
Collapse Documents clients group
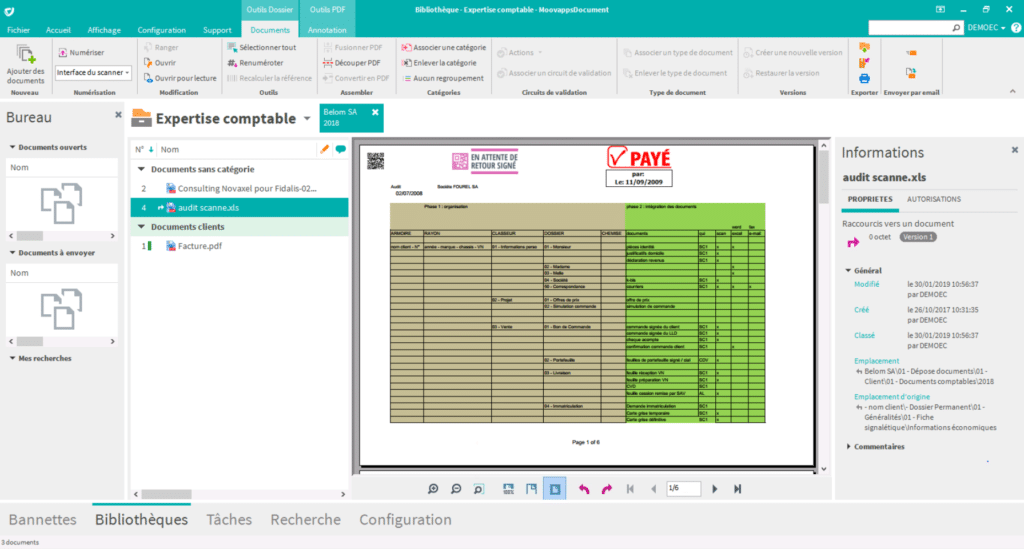click(x=141, y=227)
